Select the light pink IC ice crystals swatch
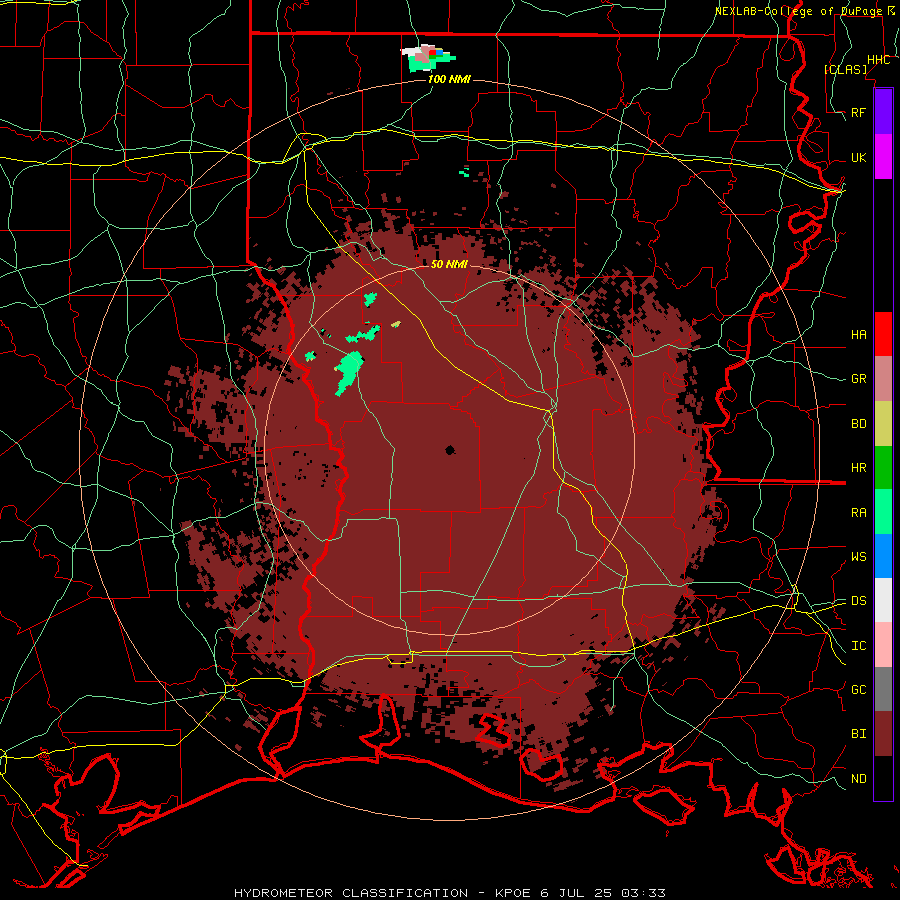 883,645
